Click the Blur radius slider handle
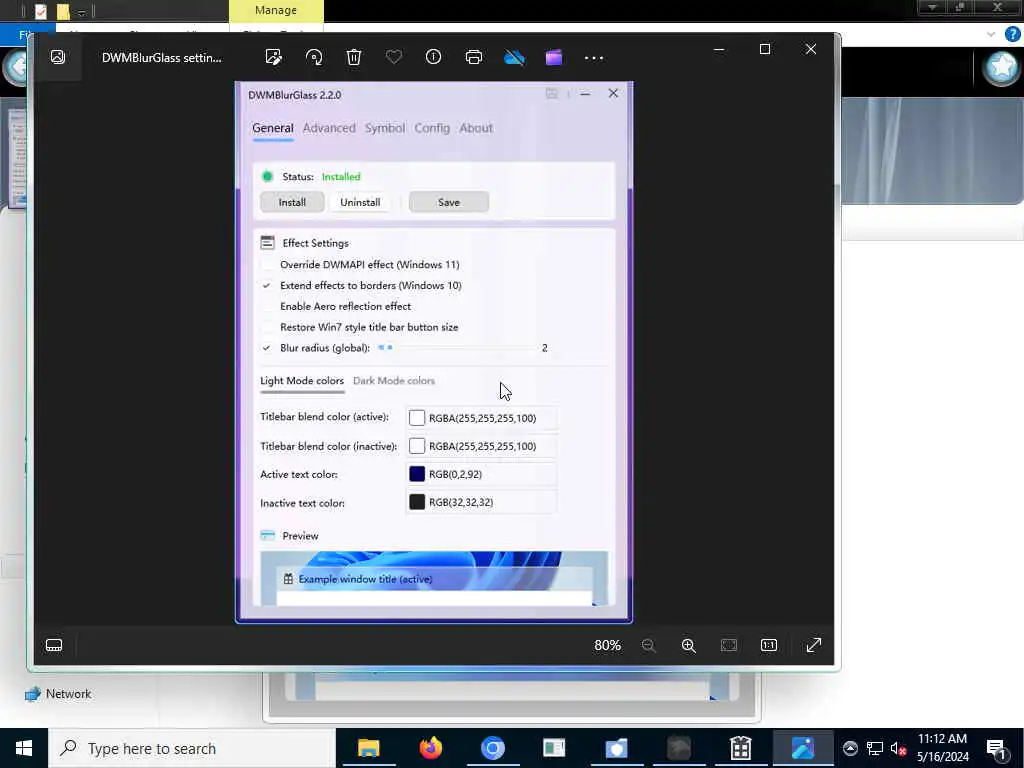This screenshot has width=1024, height=768. coord(390,347)
